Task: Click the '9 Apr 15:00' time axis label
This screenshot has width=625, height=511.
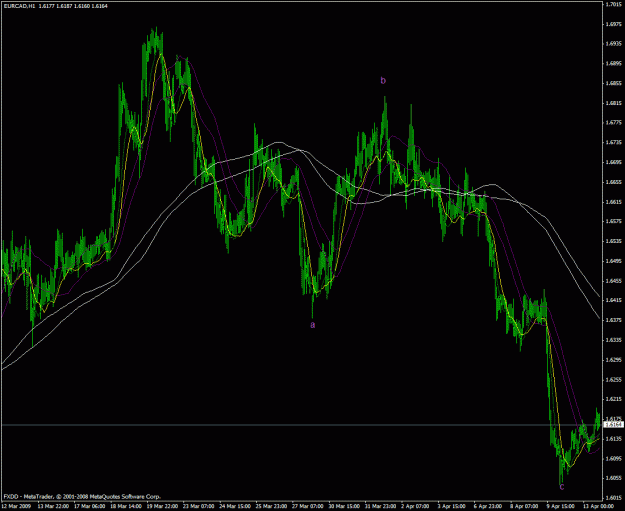Action: pos(561,506)
